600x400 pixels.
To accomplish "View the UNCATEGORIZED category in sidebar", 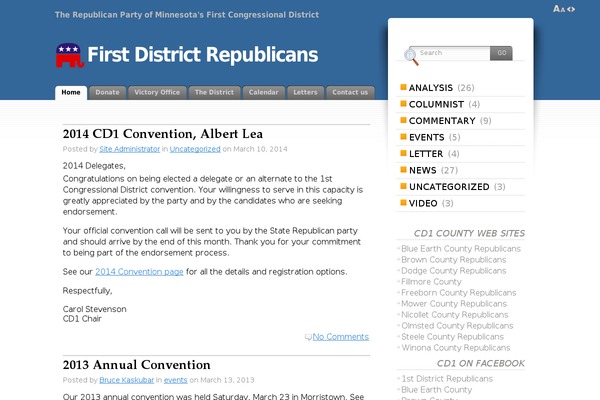I will (x=449, y=187).
